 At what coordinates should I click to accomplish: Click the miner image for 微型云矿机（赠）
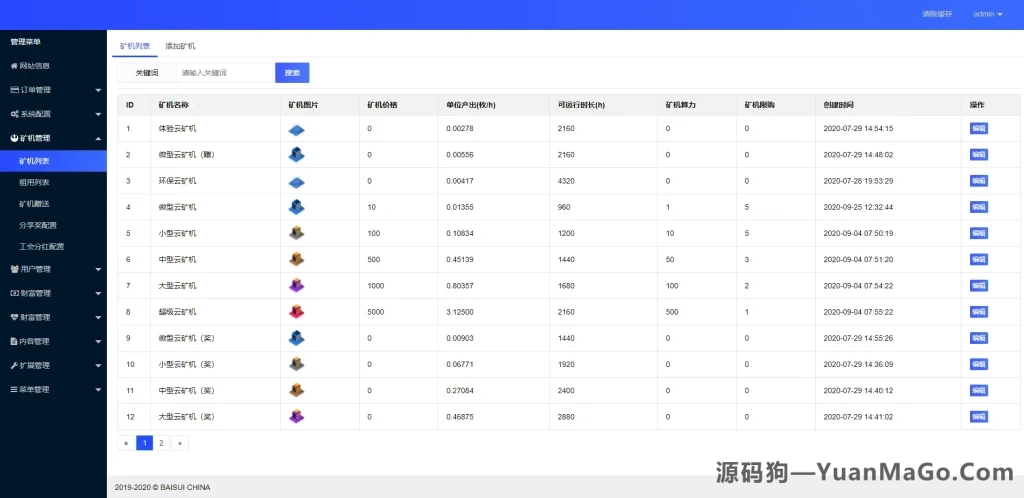tap(296, 155)
